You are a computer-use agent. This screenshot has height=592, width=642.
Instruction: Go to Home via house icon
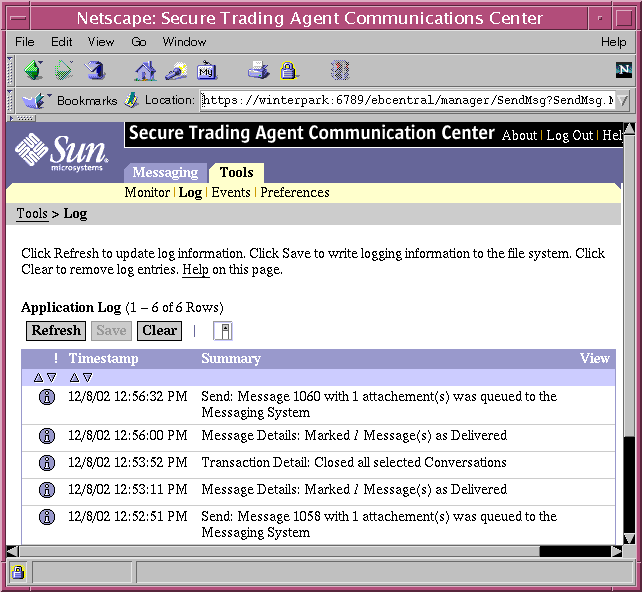click(145, 70)
